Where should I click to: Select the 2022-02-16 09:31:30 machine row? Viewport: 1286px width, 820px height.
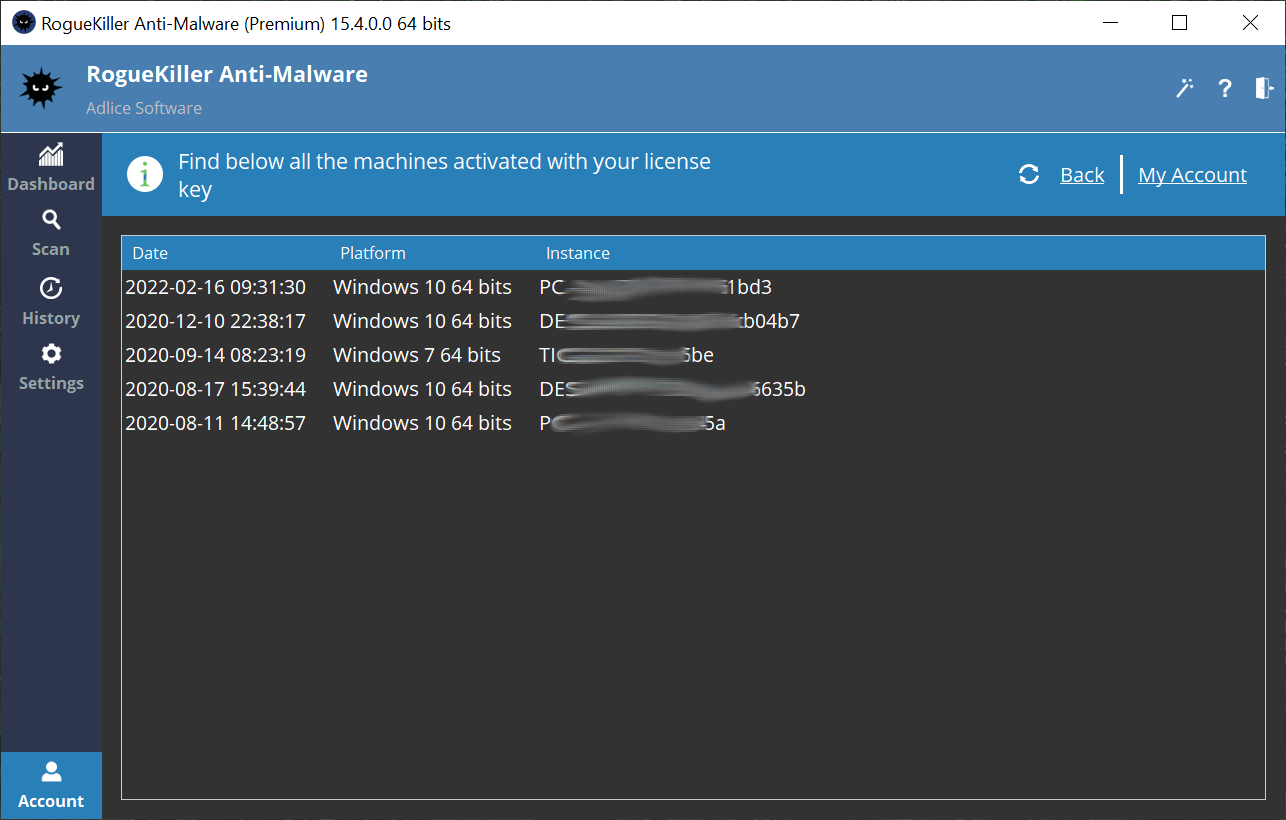(215, 288)
